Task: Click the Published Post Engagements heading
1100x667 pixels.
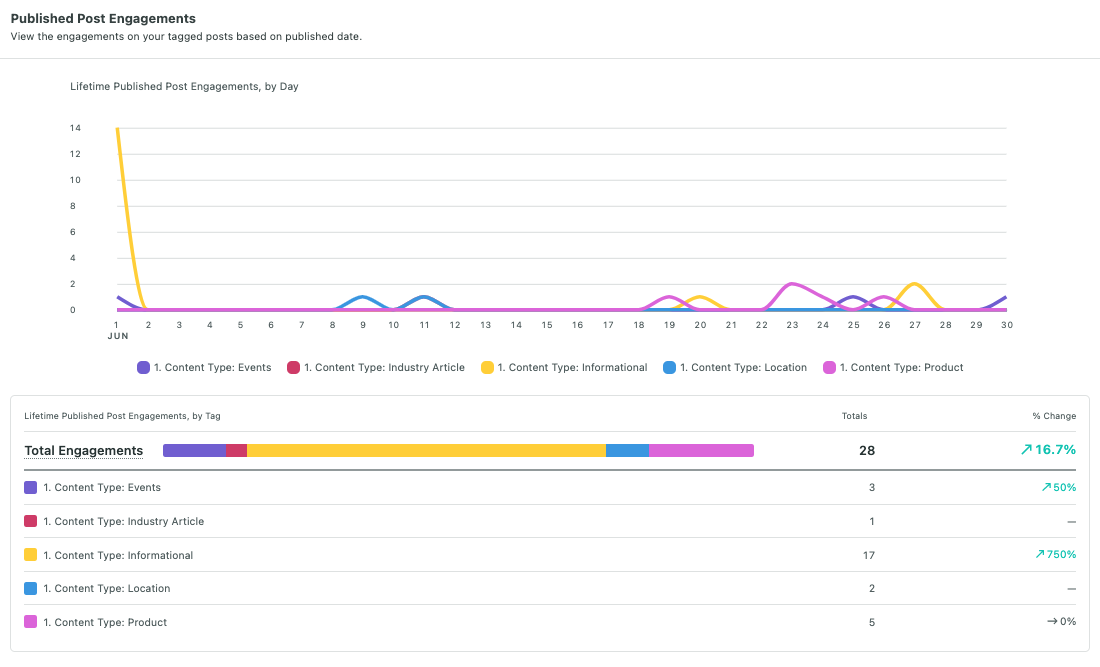Action: click(103, 19)
